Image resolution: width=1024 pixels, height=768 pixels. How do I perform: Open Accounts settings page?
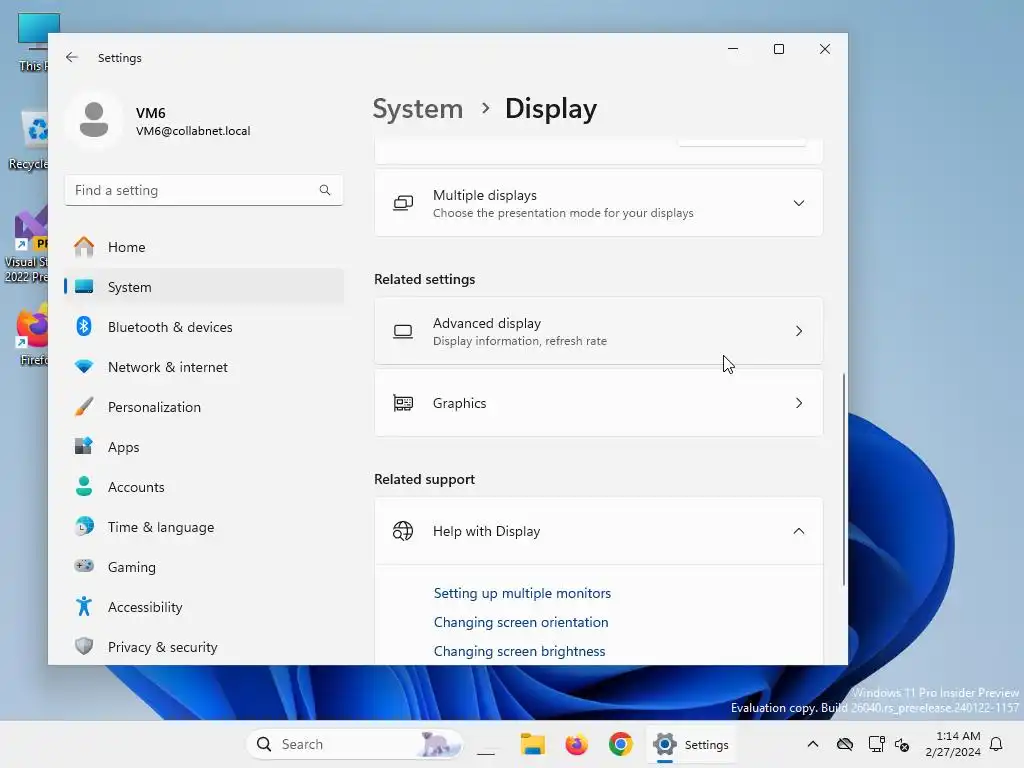click(x=204, y=487)
